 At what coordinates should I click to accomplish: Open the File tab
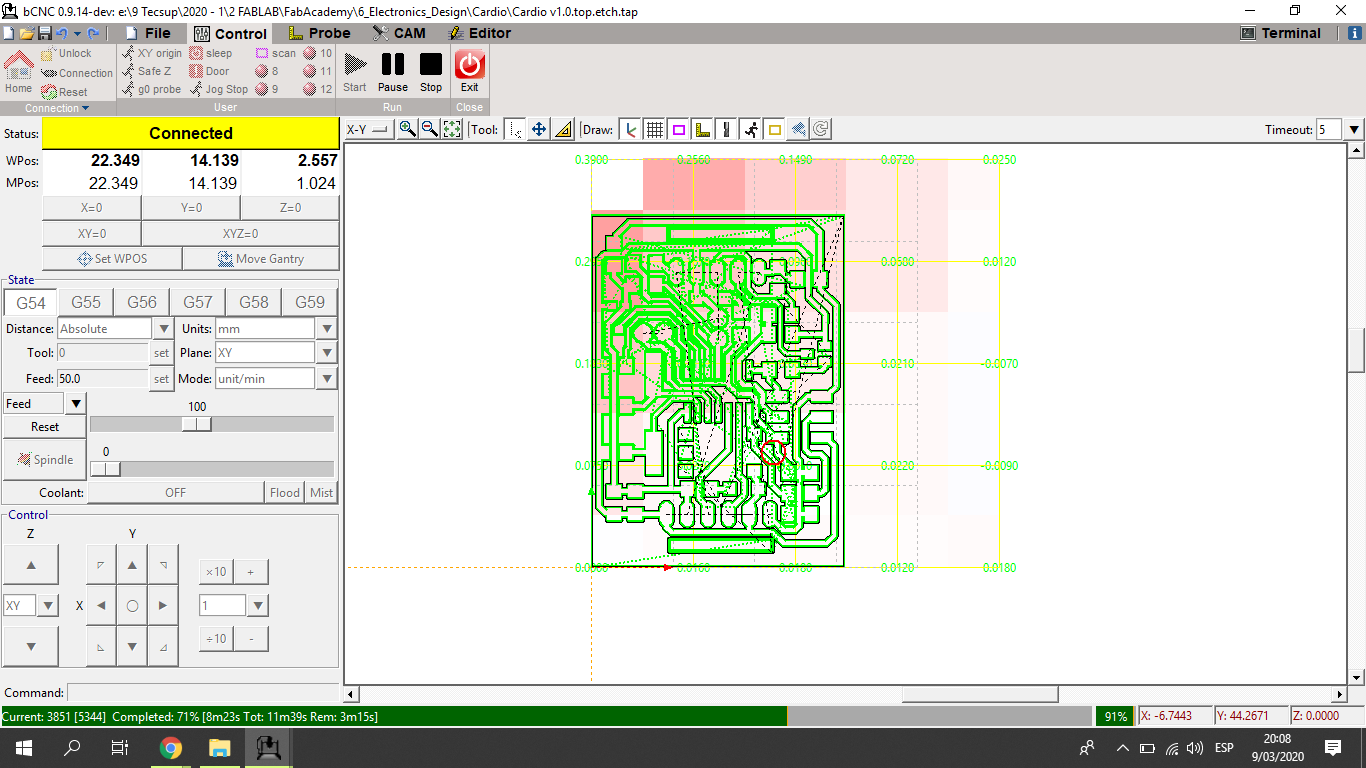click(x=147, y=33)
